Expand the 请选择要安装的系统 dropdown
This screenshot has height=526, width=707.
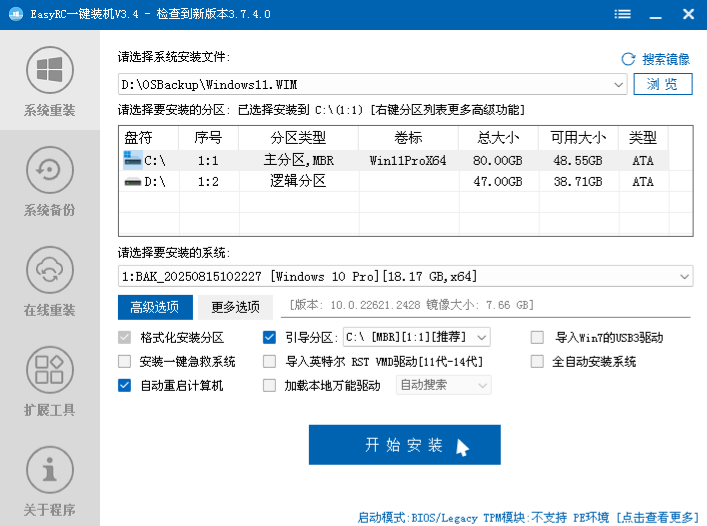684,276
